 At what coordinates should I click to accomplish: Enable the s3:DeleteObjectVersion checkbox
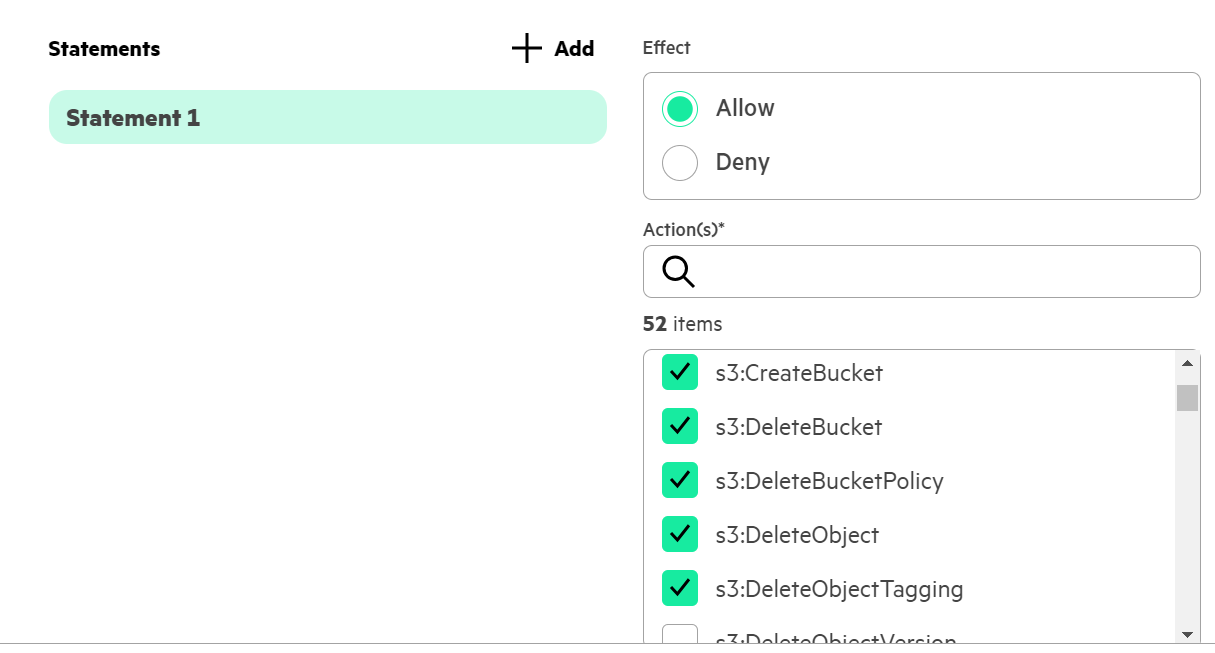(680, 636)
